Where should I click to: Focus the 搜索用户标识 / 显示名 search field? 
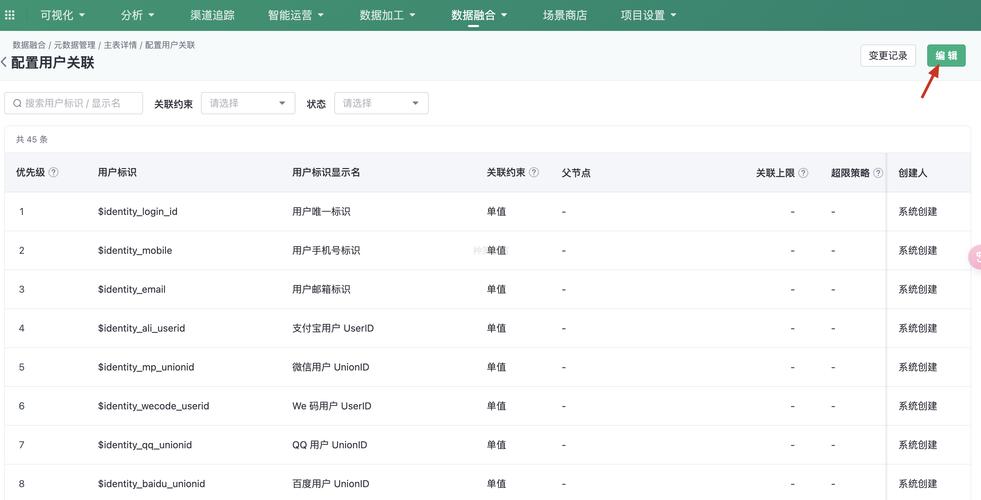tap(74, 103)
